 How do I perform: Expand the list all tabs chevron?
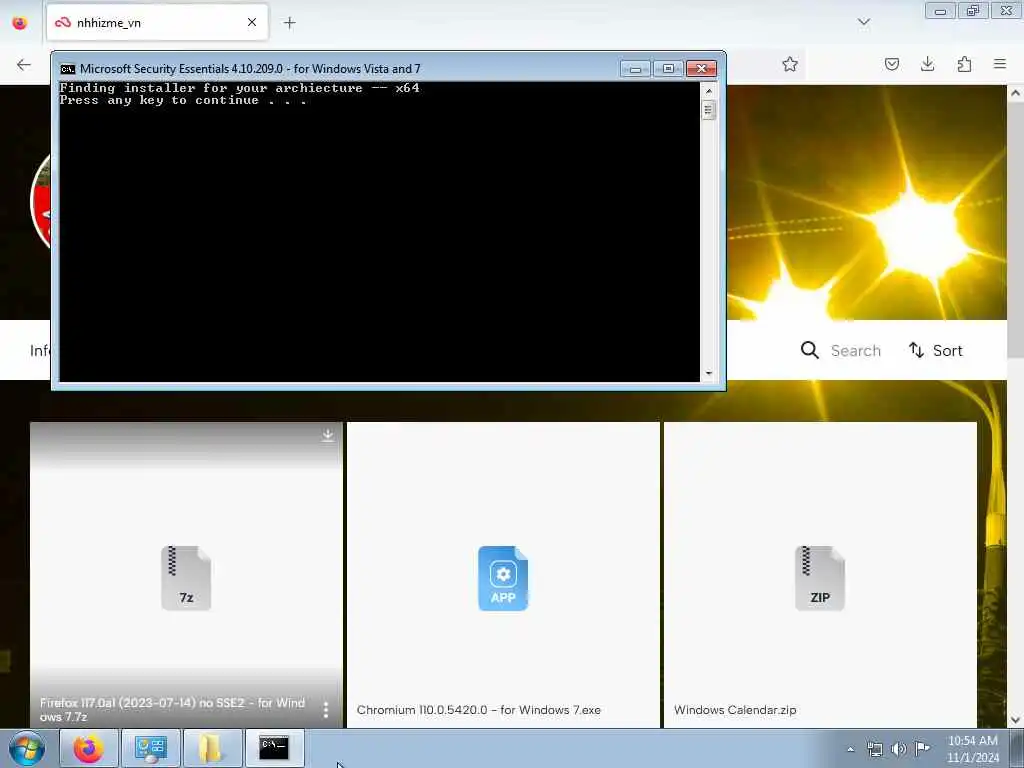pos(863,23)
